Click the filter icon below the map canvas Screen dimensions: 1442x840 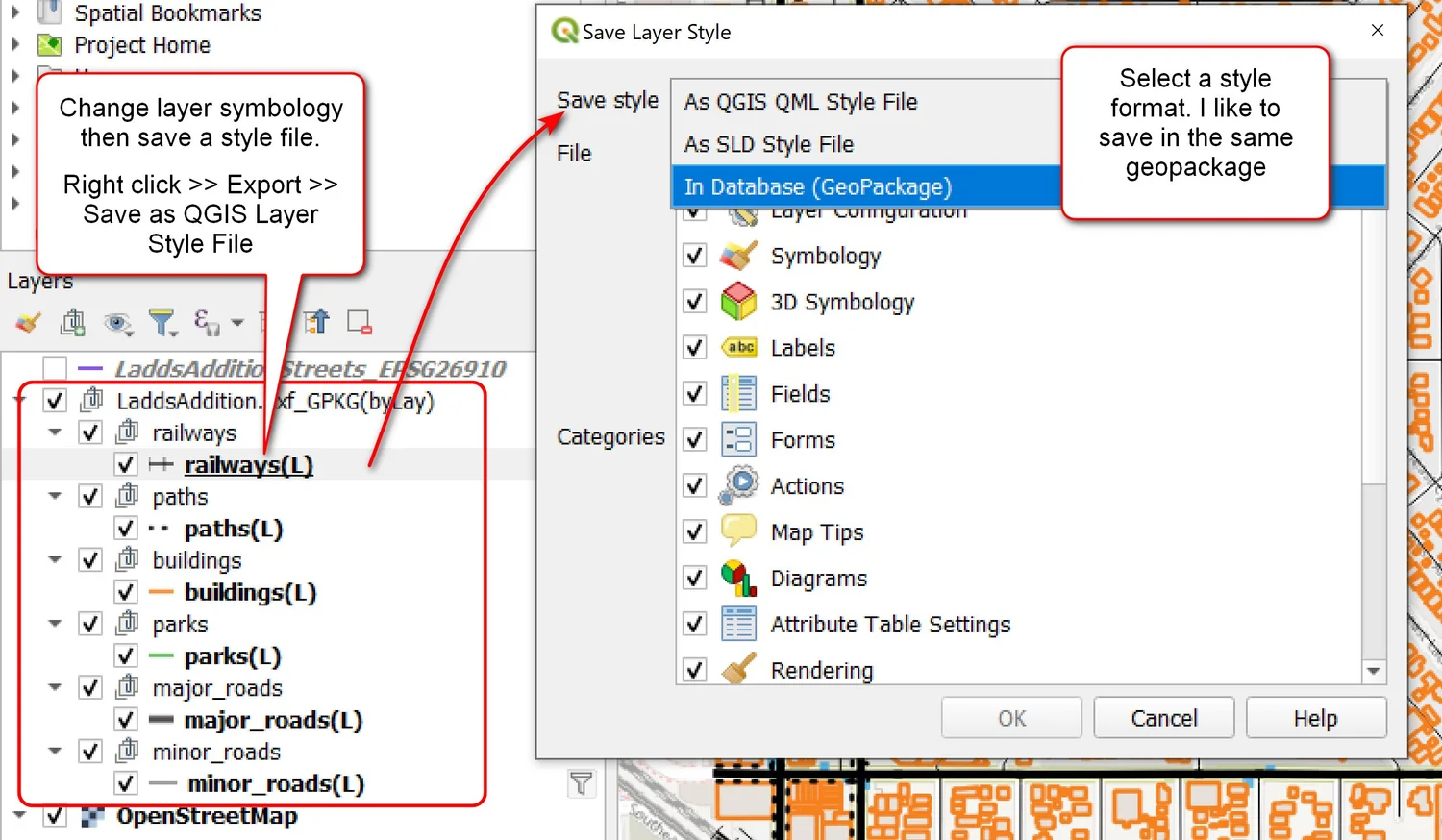point(582,783)
